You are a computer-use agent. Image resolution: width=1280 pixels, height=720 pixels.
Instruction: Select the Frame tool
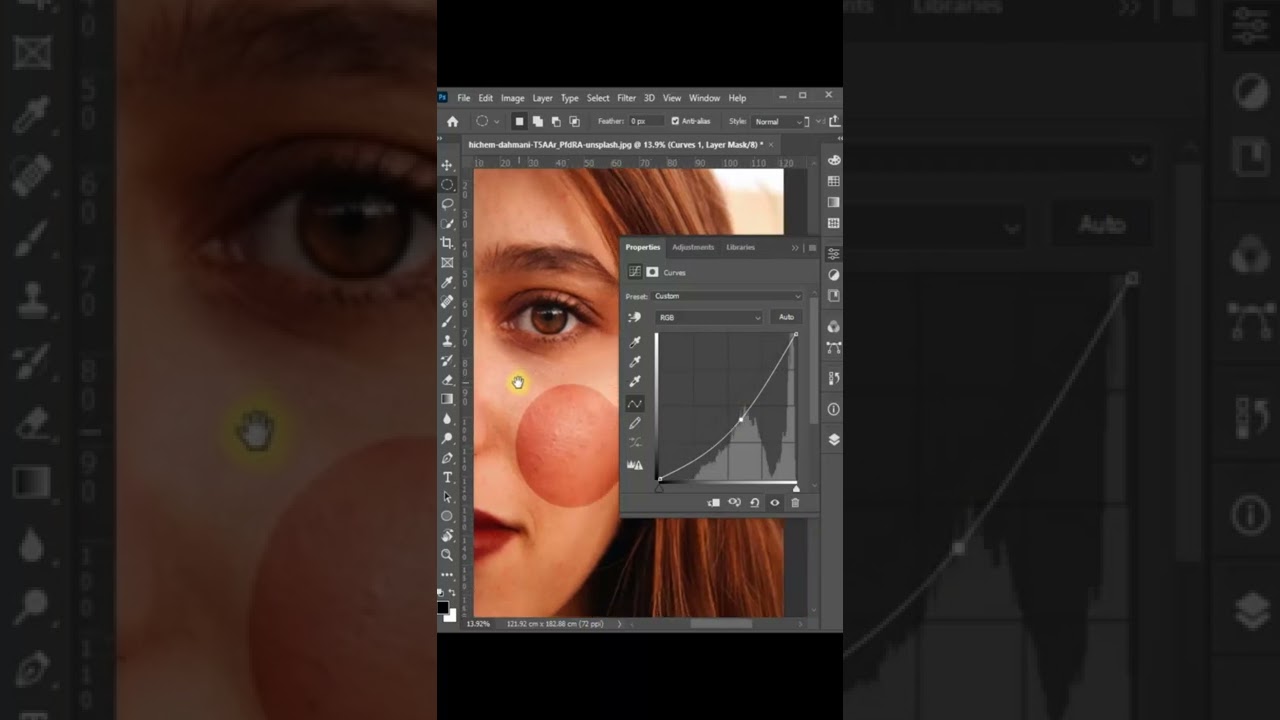[447, 262]
